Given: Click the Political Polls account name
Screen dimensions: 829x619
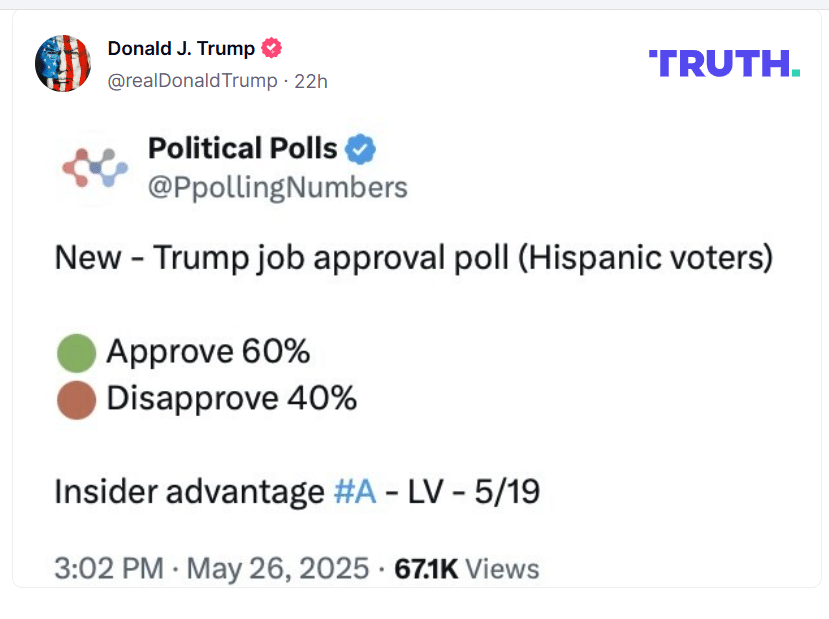Looking at the screenshot, I should tap(243, 148).
